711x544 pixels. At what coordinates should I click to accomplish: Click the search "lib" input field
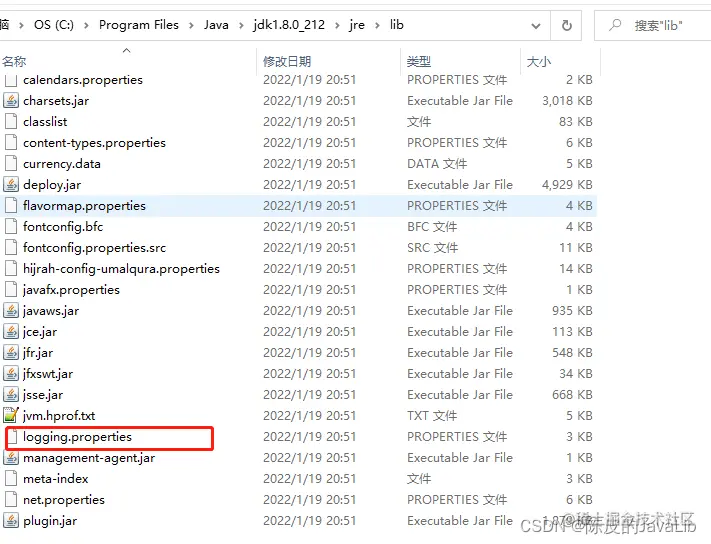tap(658, 25)
